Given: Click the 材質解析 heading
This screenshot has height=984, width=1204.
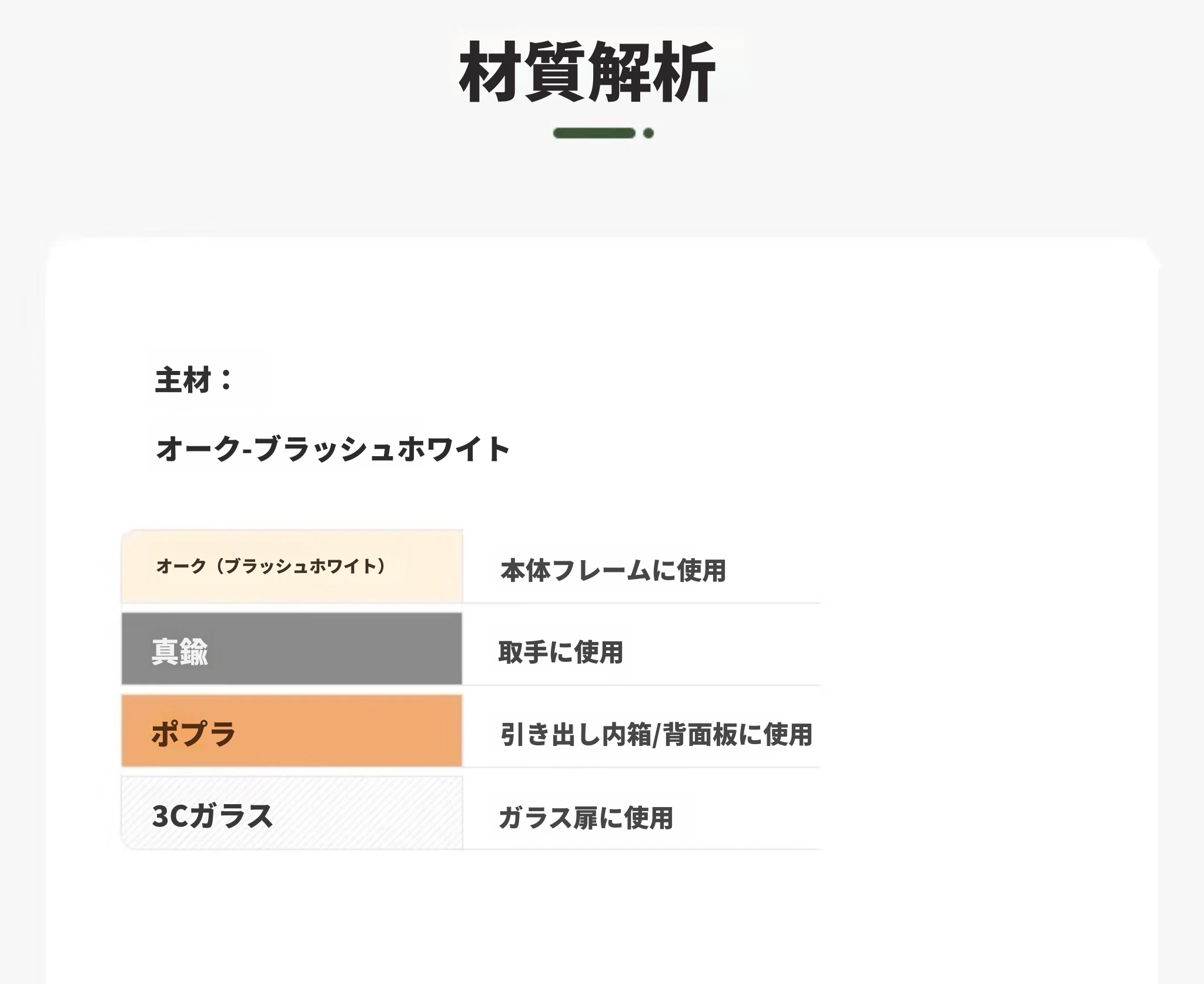Looking at the screenshot, I should point(587,72).
